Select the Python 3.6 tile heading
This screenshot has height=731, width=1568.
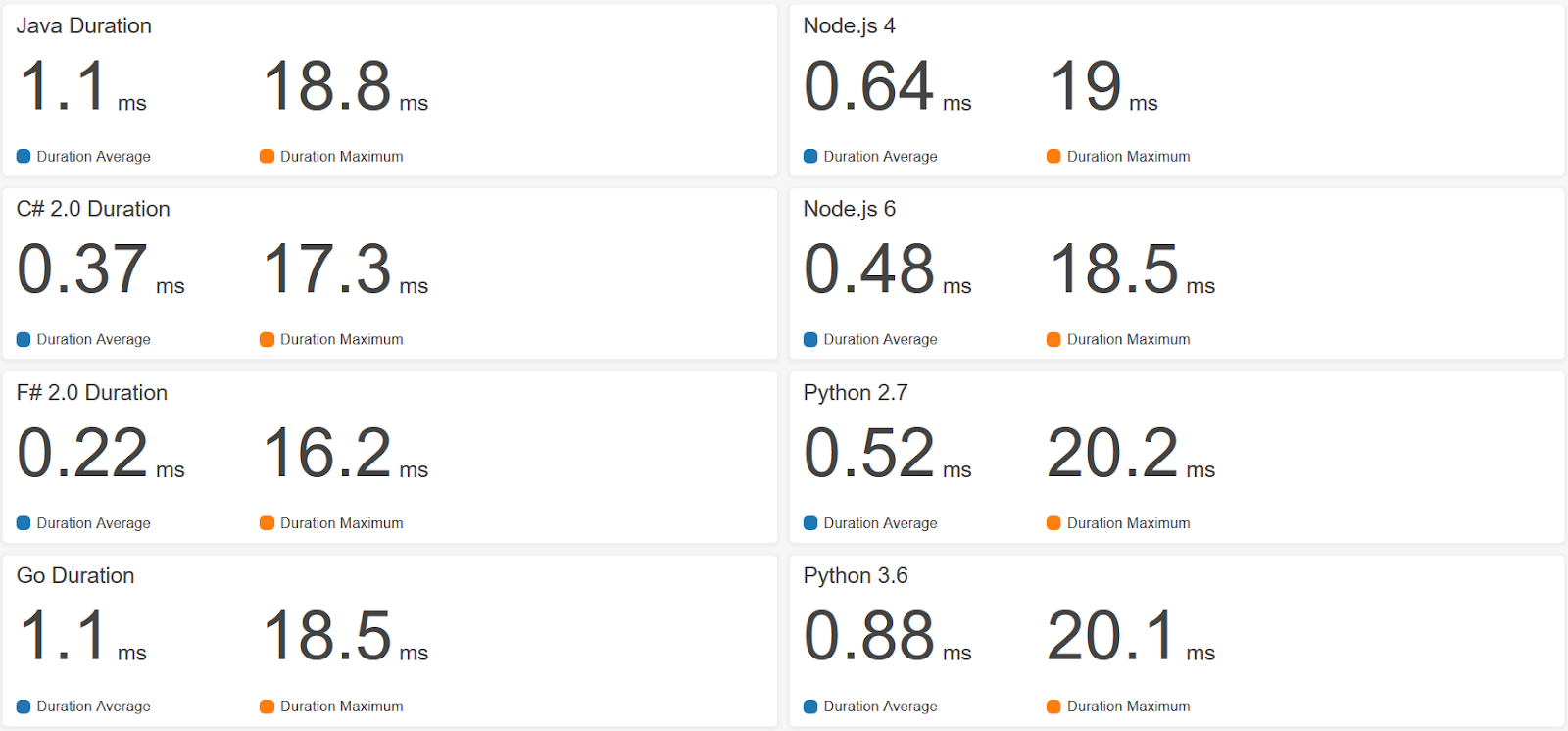pos(856,576)
